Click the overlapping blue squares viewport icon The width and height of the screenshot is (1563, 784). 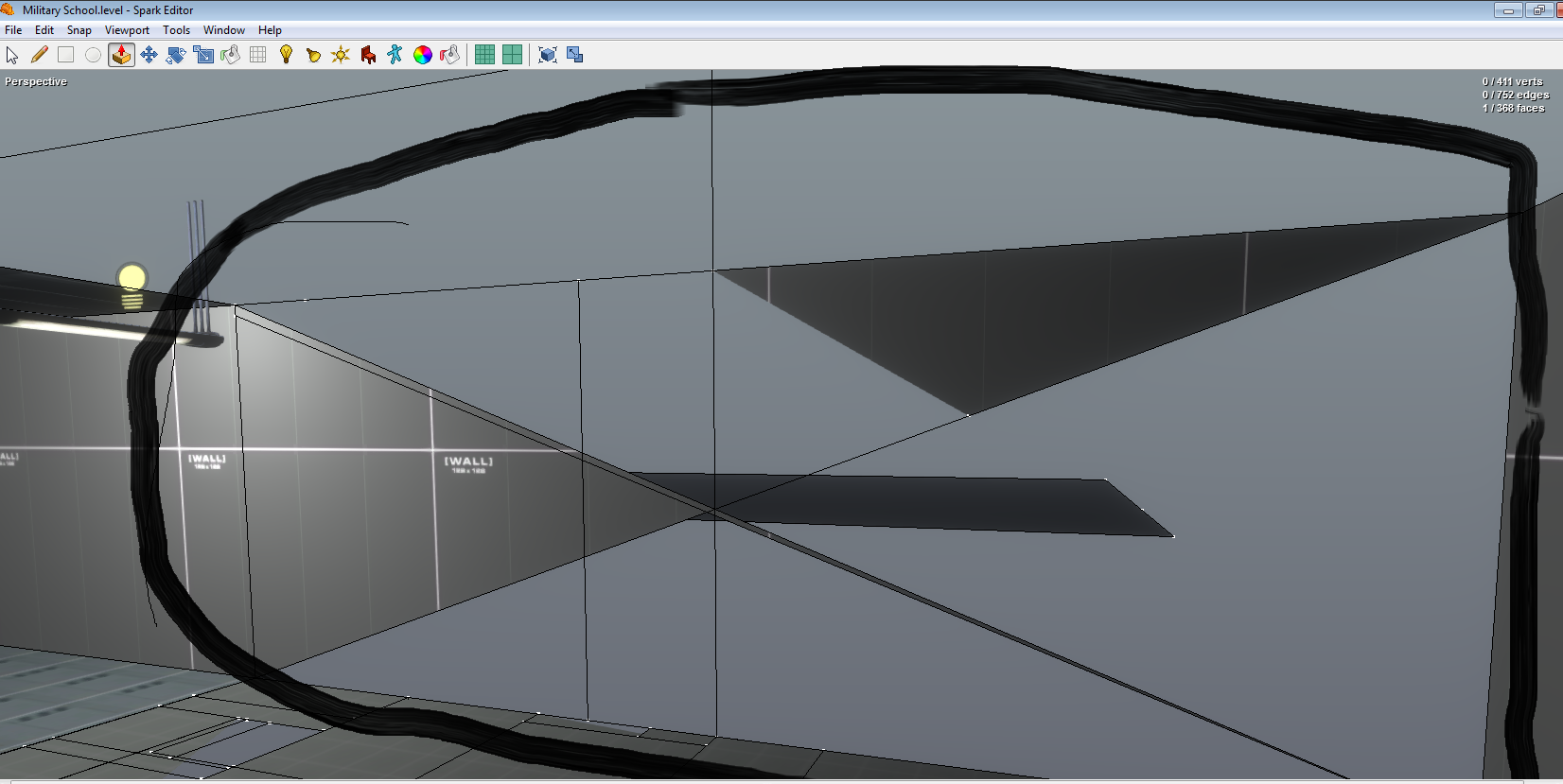pos(574,55)
